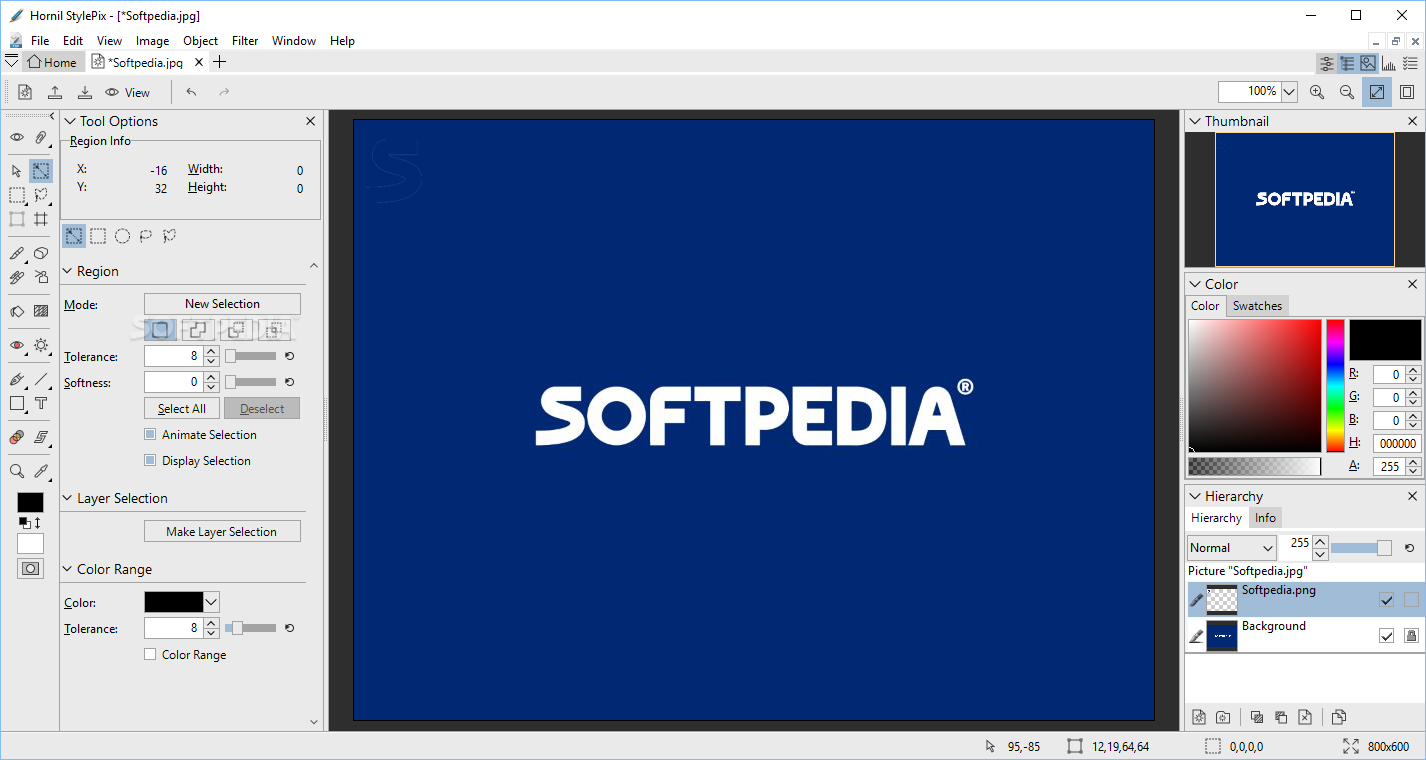Click the hex color input field
This screenshot has height=760, width=1426.
point(1397,443)
